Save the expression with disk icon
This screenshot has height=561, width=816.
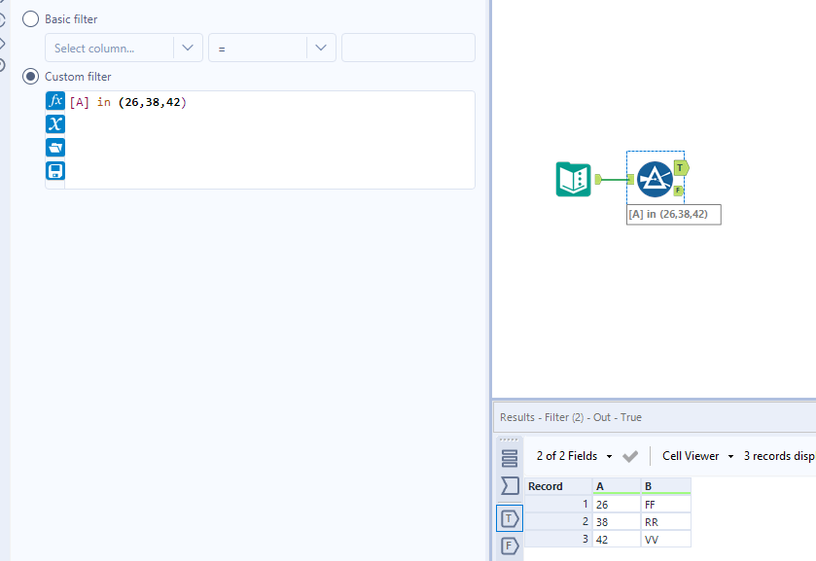(x=55, y=171)
